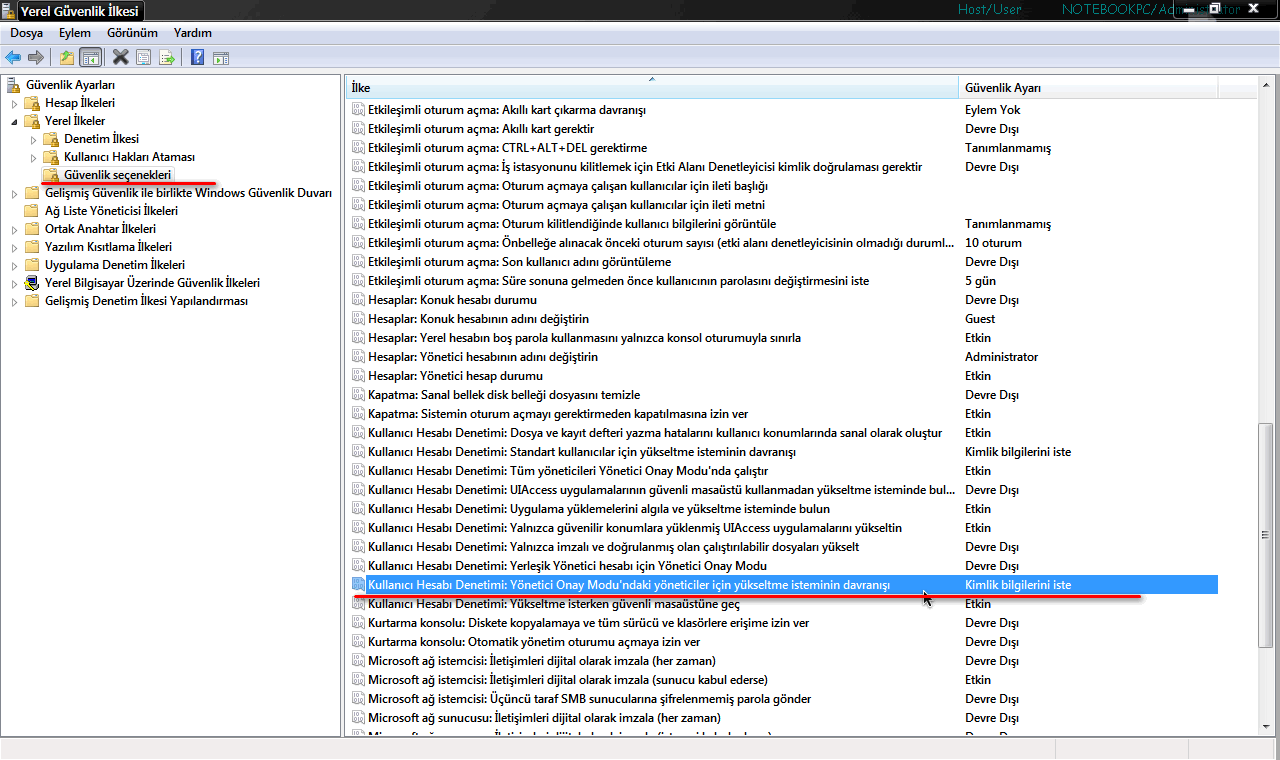
Task: Toggle the show/hide console tree toolbar icon
Action: click(90, 58)
